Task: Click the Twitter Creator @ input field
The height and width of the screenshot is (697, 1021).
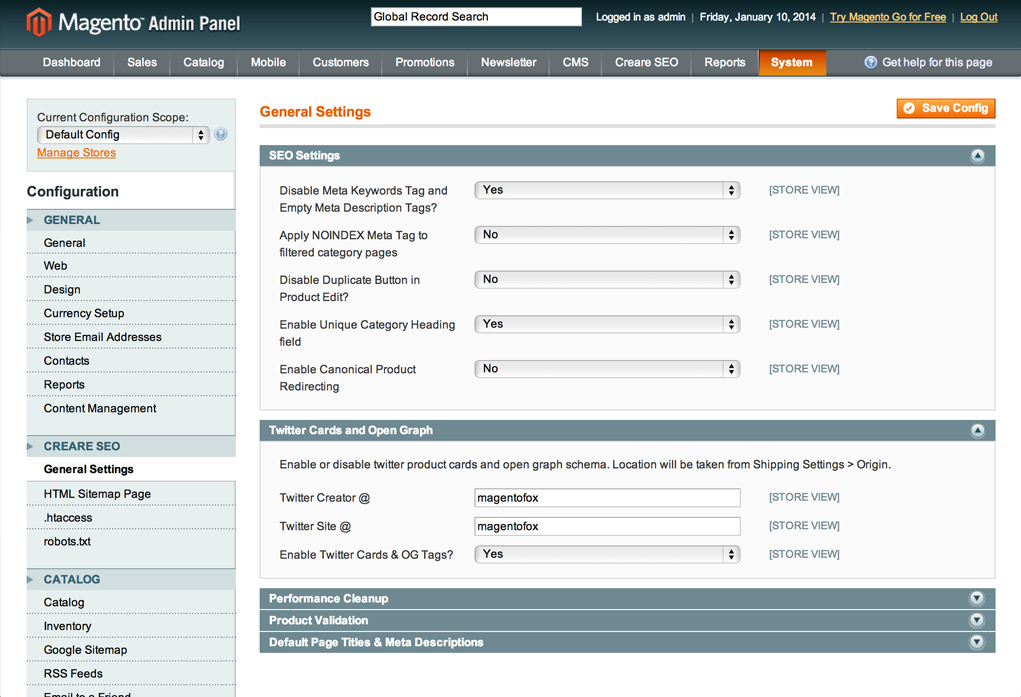Action: click(607, 498)
